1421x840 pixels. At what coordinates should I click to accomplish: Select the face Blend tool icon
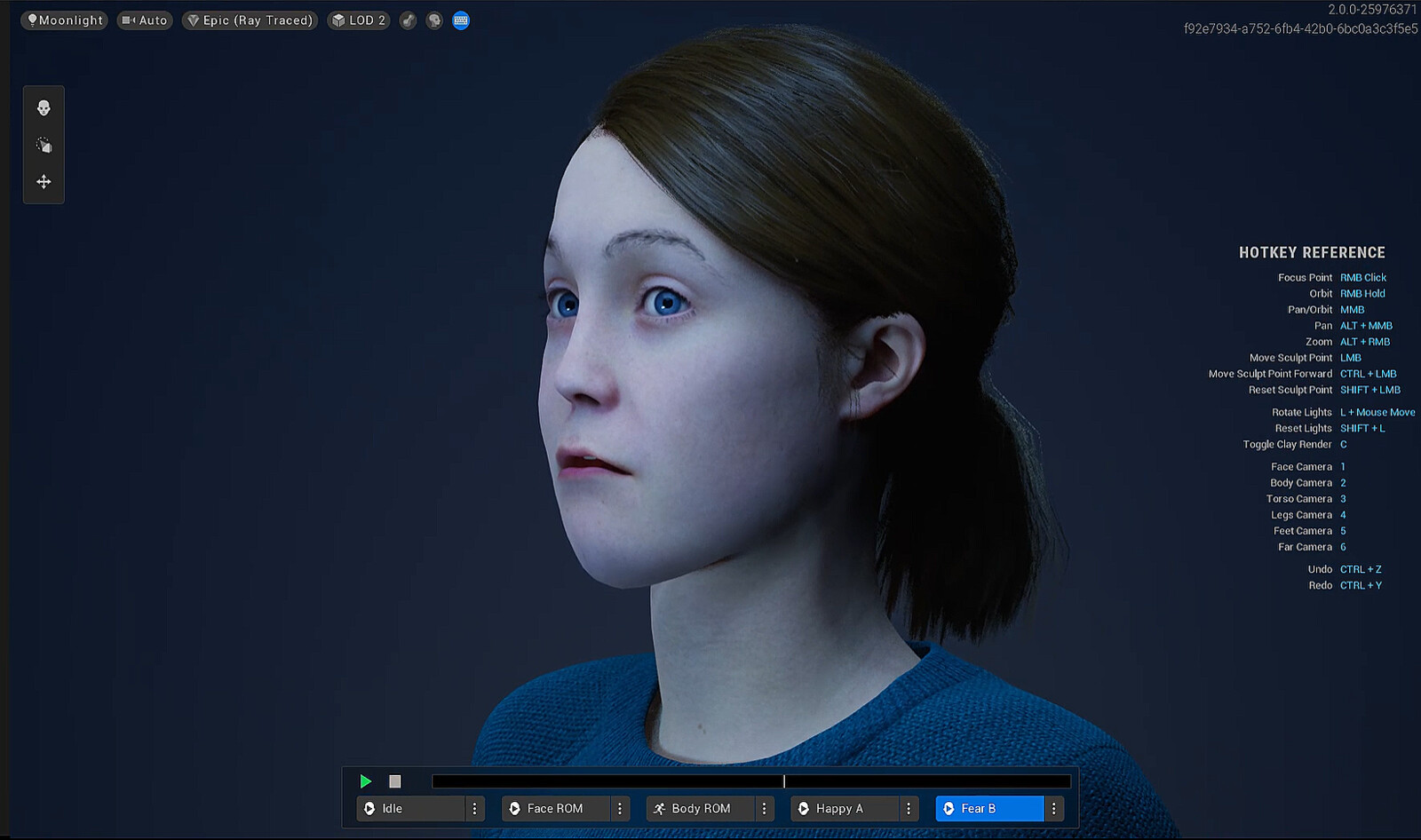tap(44, 108)
